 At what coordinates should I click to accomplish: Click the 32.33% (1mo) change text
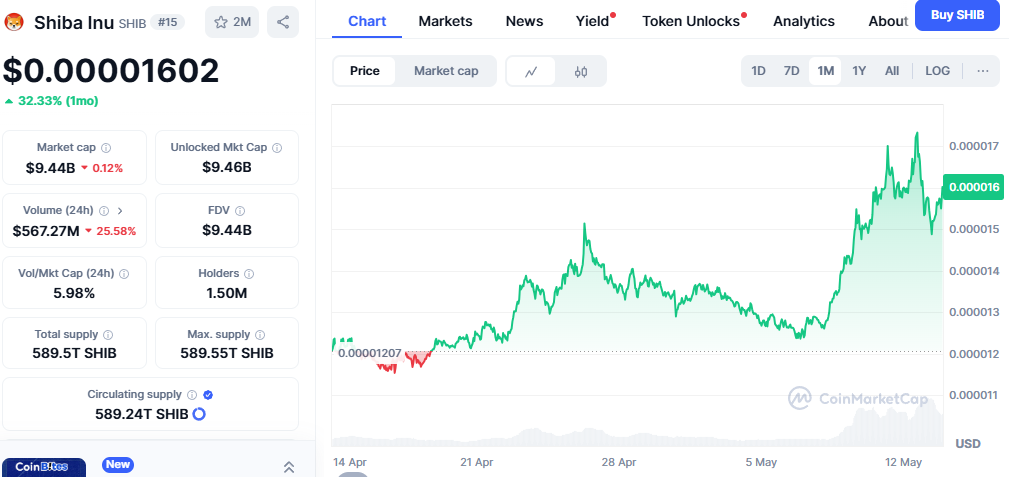click(58, 101)
